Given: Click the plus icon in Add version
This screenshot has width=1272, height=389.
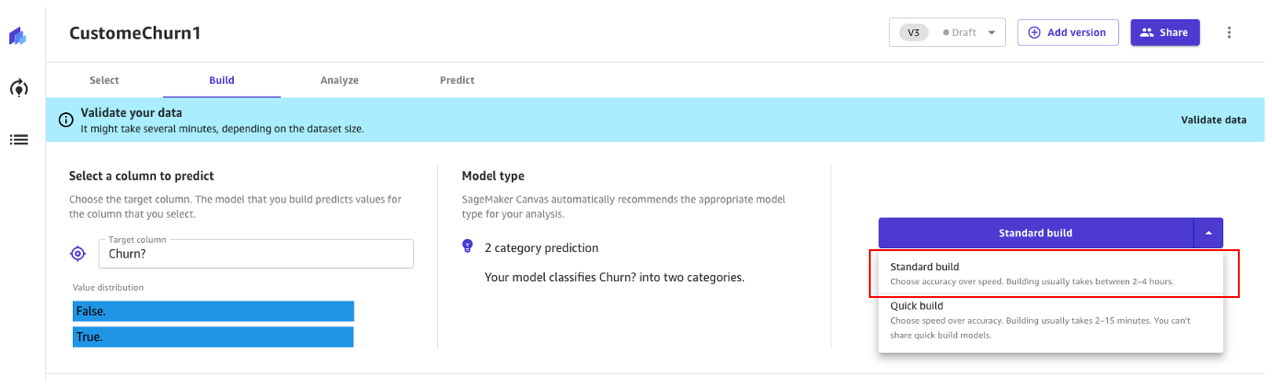Looking at the screenshot, I should point(1035,32).
